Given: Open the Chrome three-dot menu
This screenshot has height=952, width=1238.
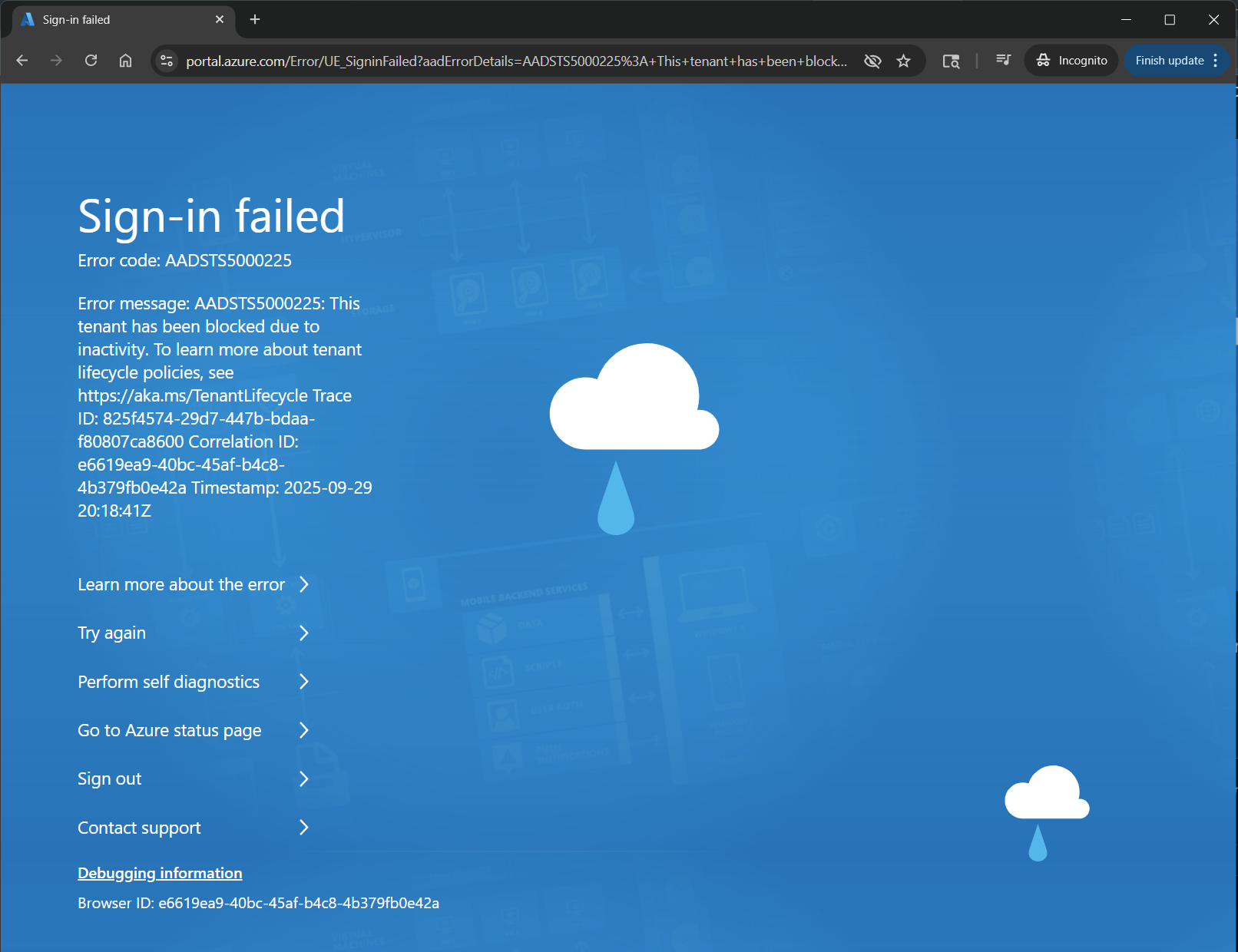Looking at the screenshot, I should tap(1216, 61).
